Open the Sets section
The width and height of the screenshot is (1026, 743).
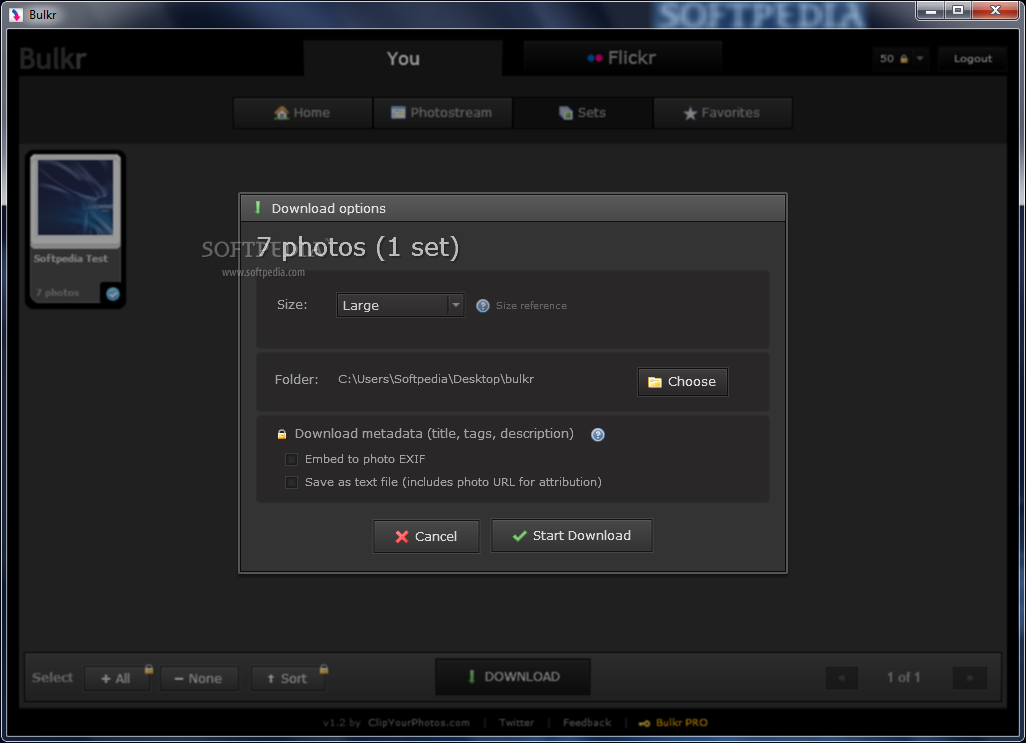[582, 112]
